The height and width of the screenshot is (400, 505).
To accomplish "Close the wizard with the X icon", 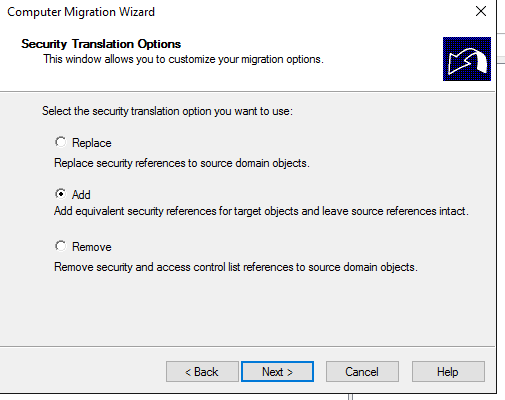I will [x=481, y=11].
